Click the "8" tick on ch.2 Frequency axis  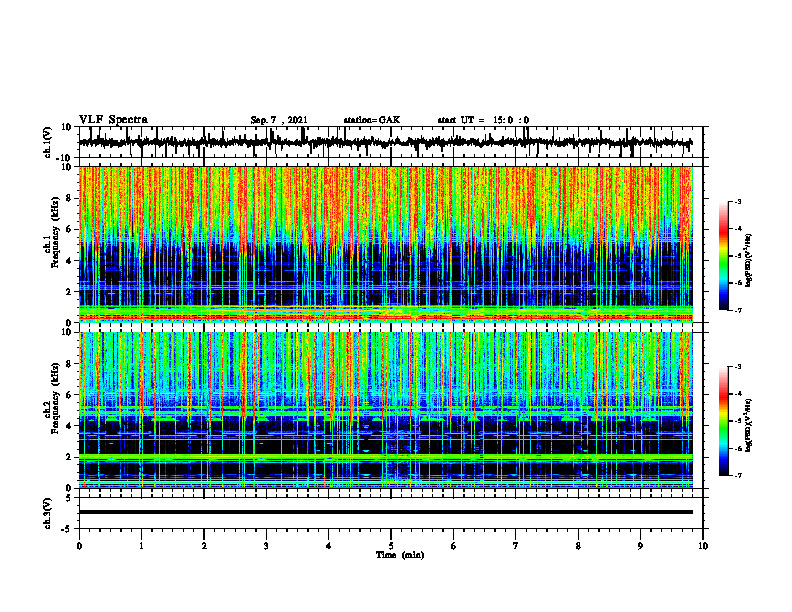coord(70,364)
